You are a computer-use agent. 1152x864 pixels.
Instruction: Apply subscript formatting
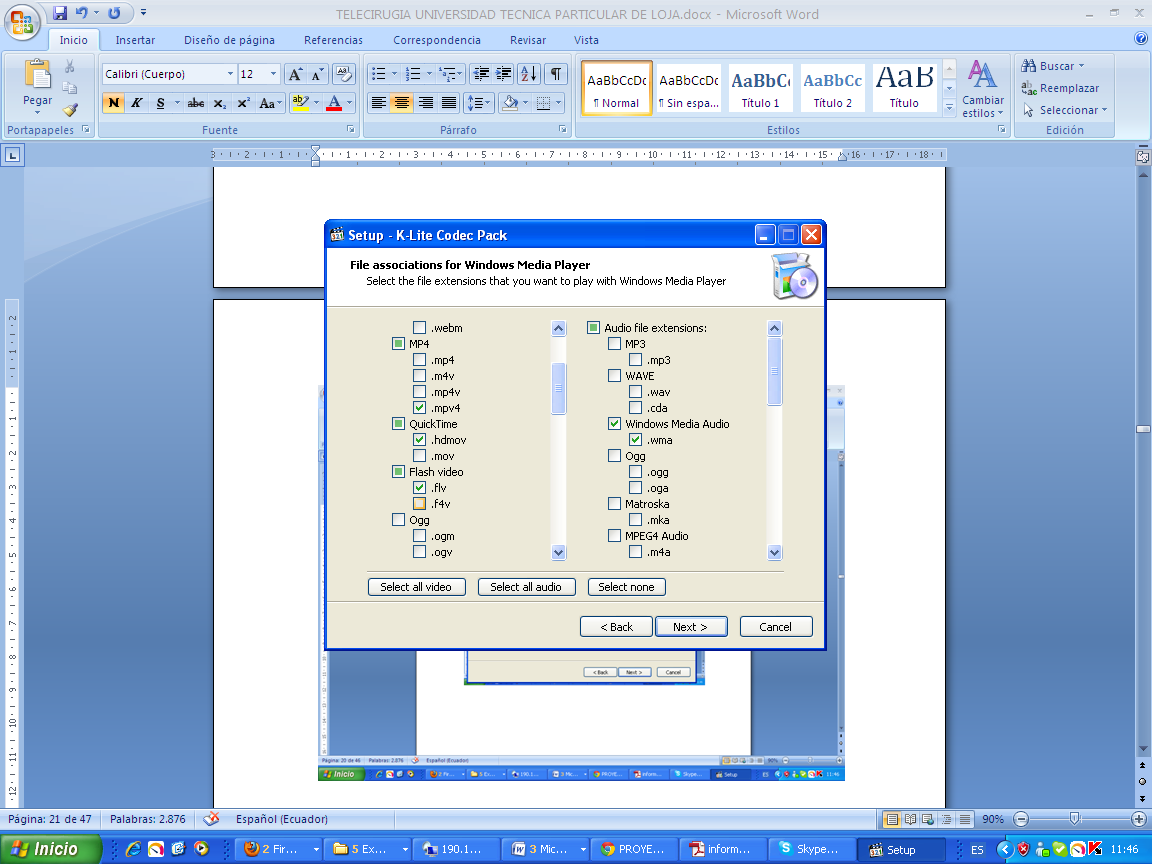coord(220,103)
